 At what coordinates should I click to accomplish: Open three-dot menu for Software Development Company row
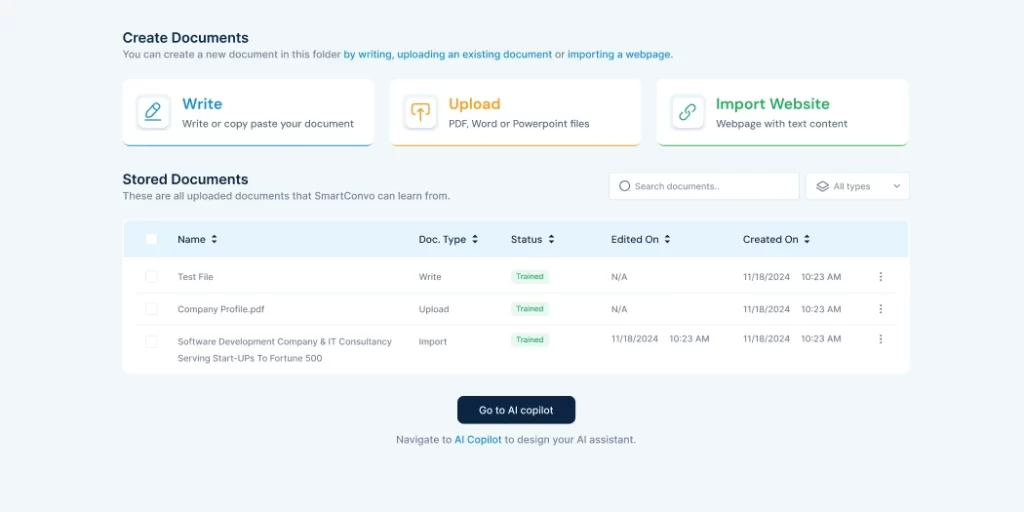(x=880, y=339)
